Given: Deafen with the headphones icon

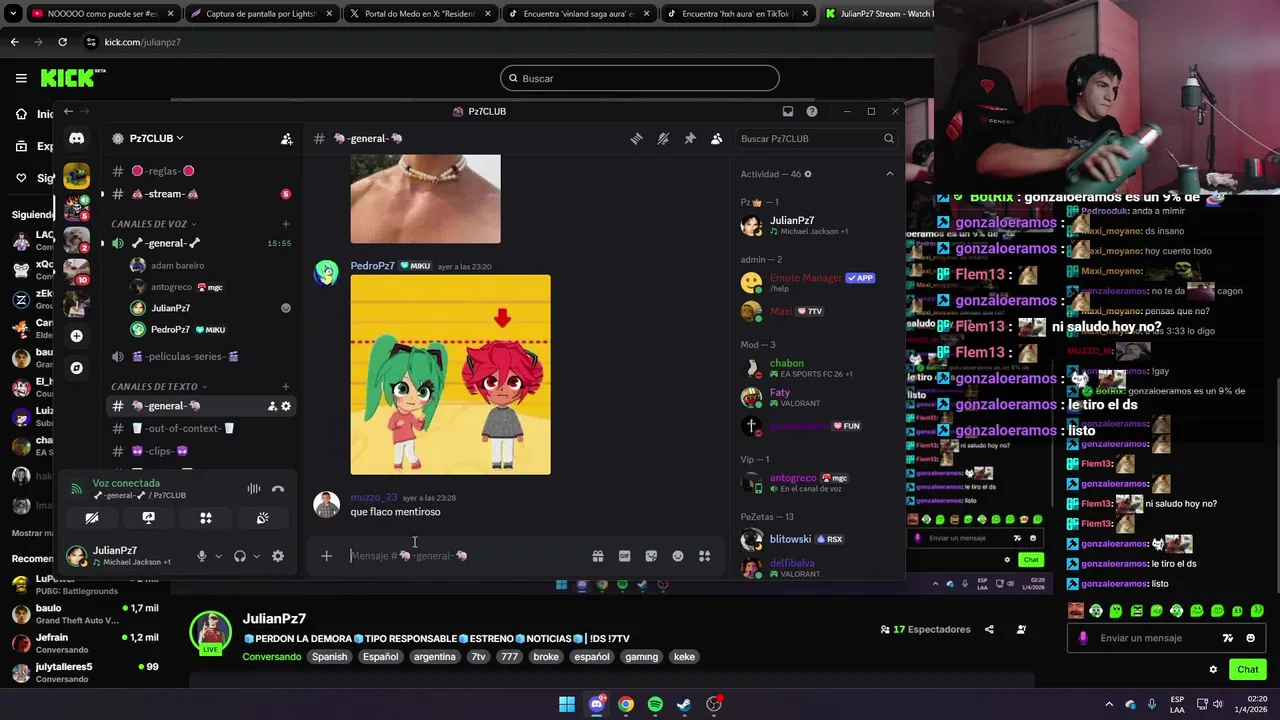Looking at the screenshot, I should click(240, 556).
